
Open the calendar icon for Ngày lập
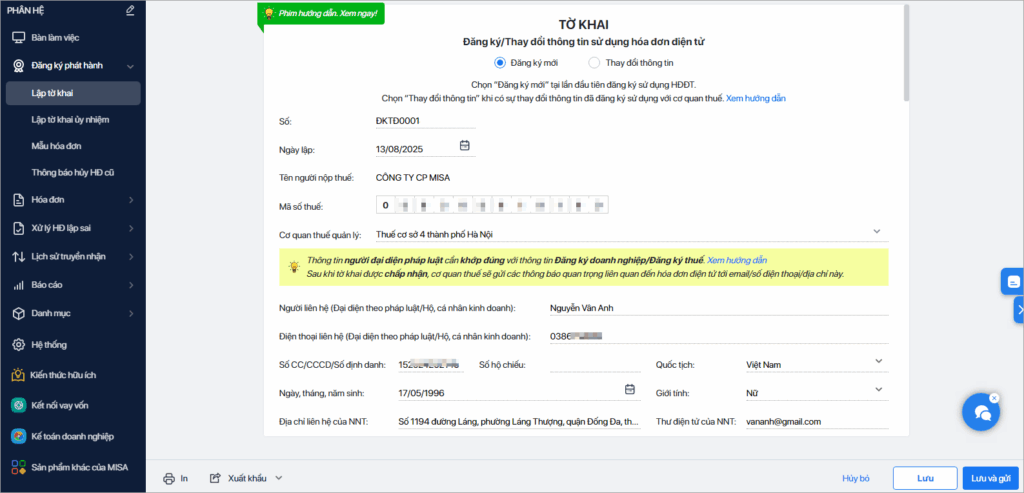tap(464, 146)
